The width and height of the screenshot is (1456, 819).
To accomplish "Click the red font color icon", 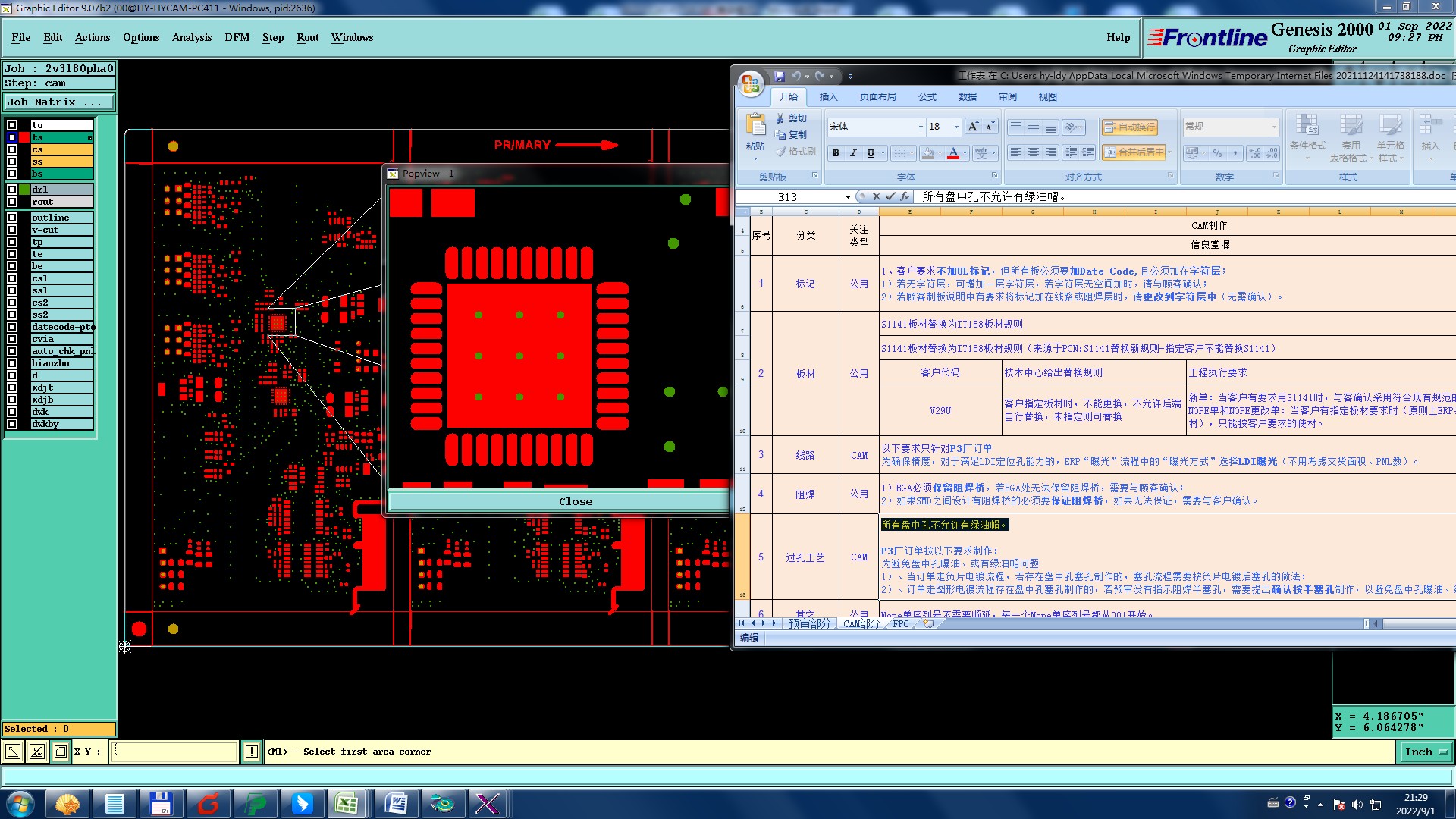I will pos(953,153).
